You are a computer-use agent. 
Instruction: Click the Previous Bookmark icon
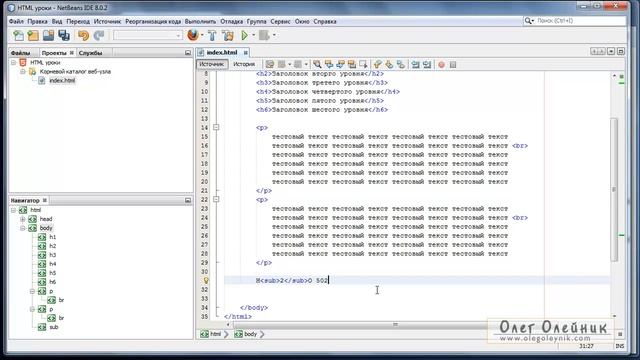pyautogui.click(x=378, y=64)
